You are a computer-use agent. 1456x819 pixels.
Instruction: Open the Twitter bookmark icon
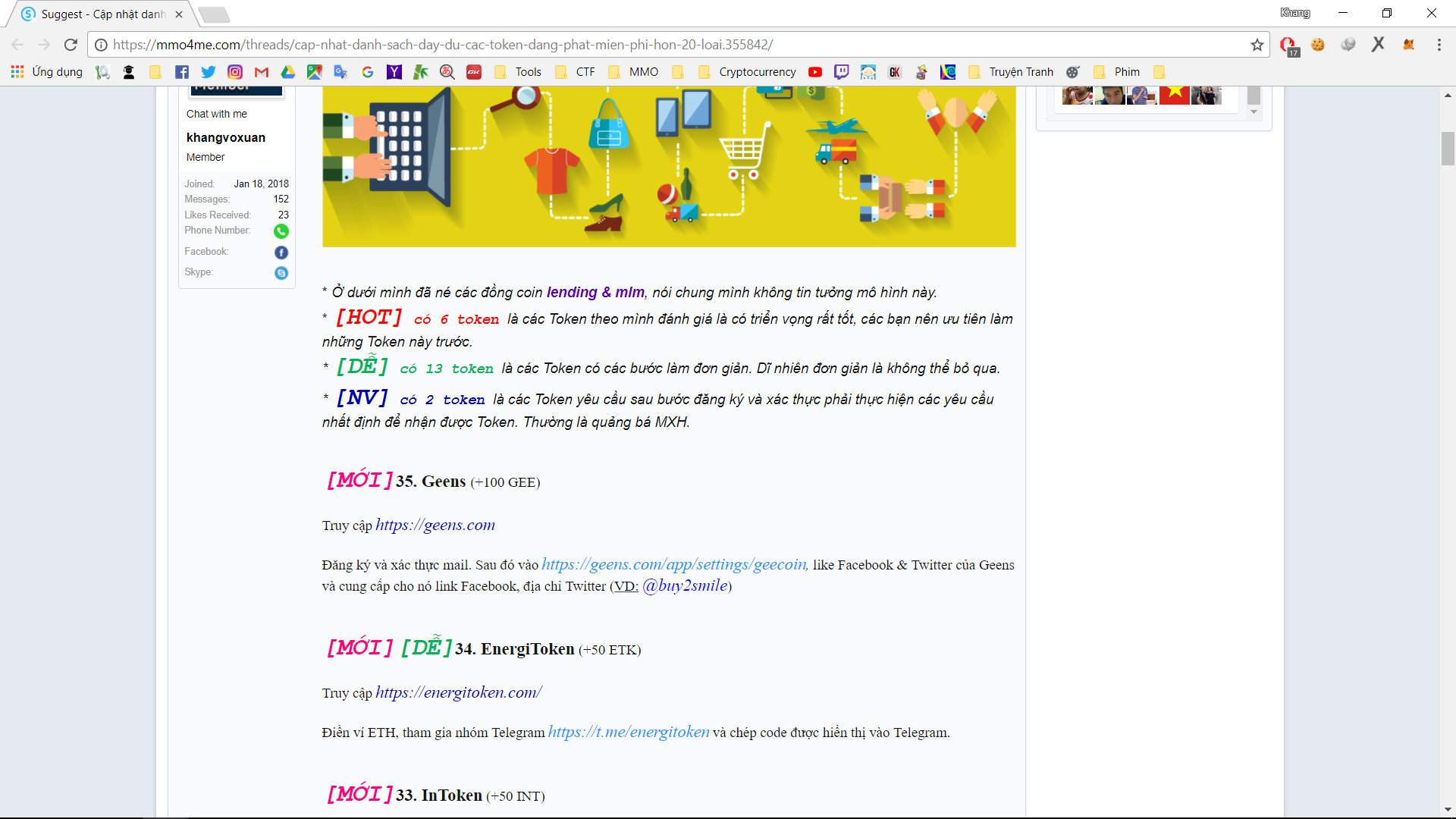click(x=208, y=72)
